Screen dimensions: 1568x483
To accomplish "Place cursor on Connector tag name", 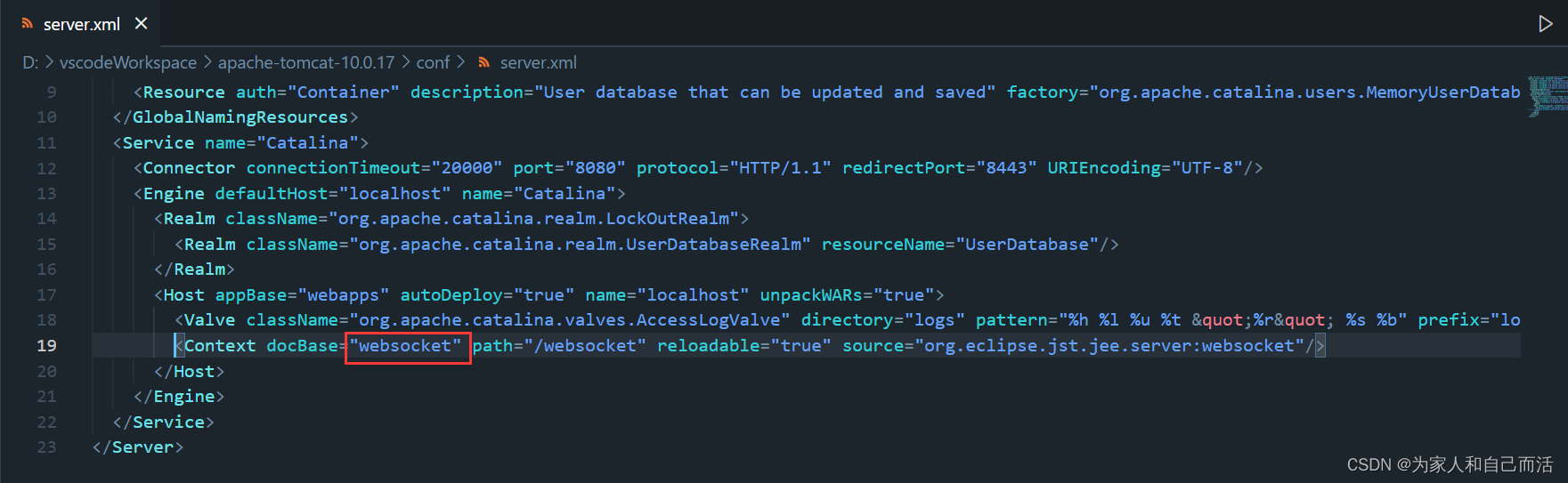I will tap(189, 168).
